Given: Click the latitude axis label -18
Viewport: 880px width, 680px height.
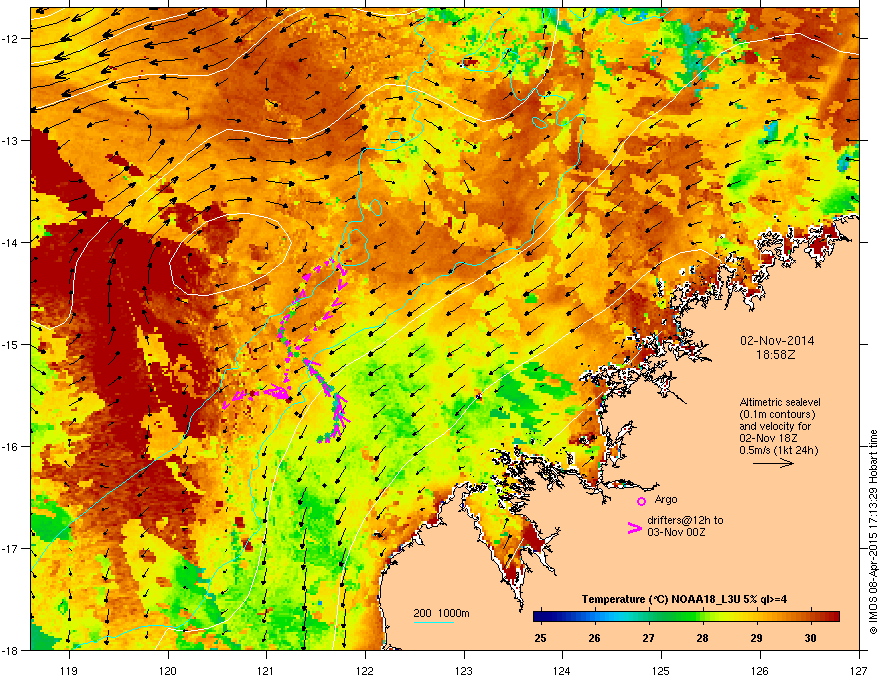Looking at the screenshot, I should click(11, 650).
